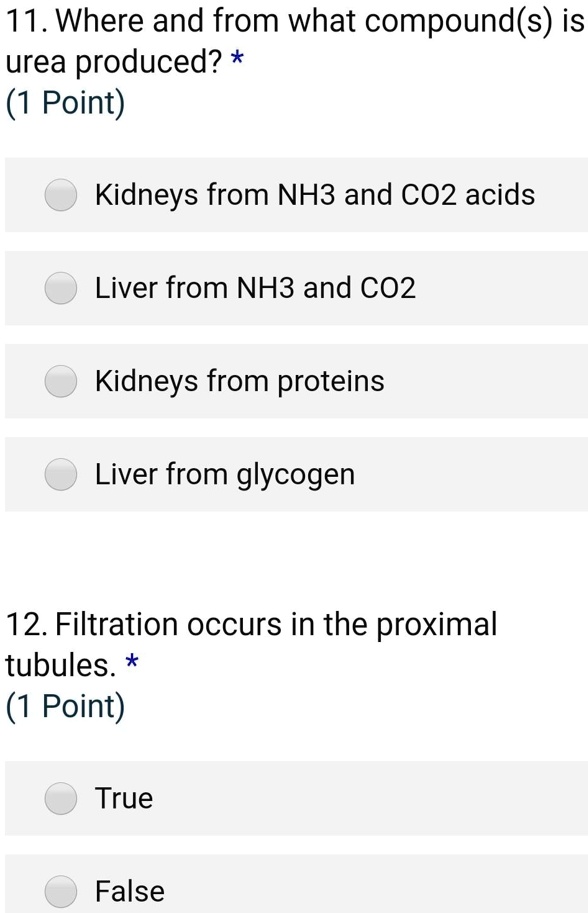This screenshot has height=913, width=588.
Task: Select 'True' for question 12
Action: (60, 798)
